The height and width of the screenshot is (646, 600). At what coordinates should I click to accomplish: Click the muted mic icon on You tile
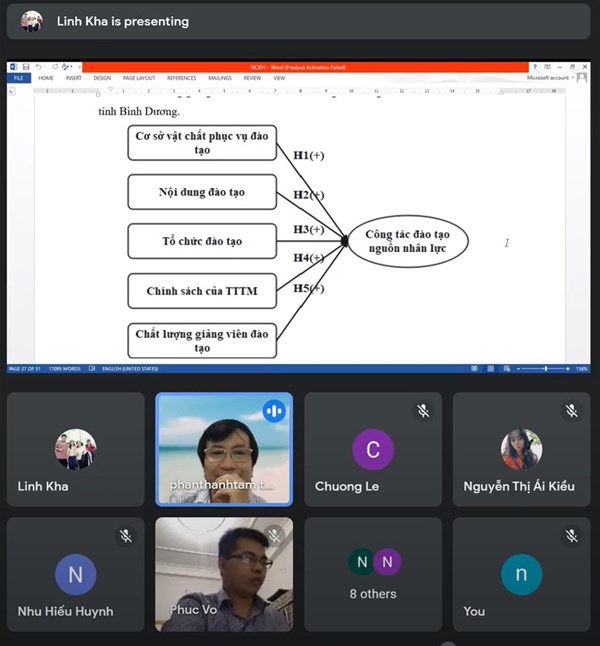pos(571,536)
